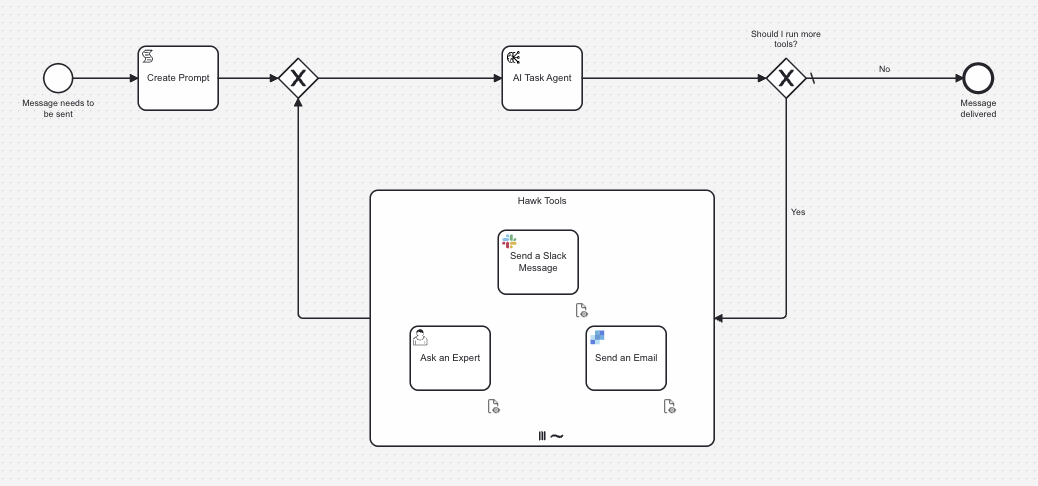Click data object icon below Slack task
1038x486 pixels.
pos(582,310)
